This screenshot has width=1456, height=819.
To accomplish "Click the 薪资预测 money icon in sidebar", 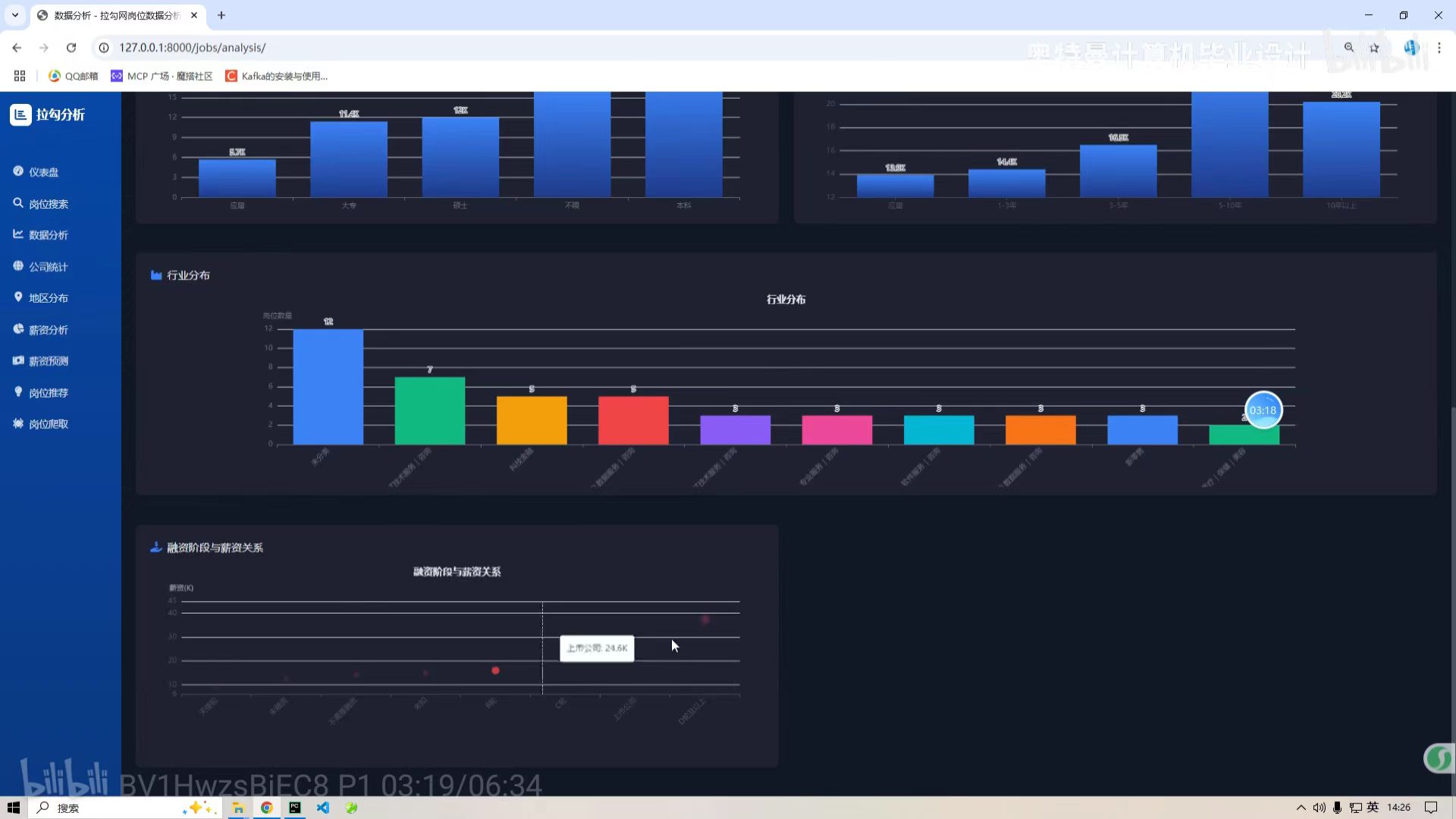I will [18, 361].
